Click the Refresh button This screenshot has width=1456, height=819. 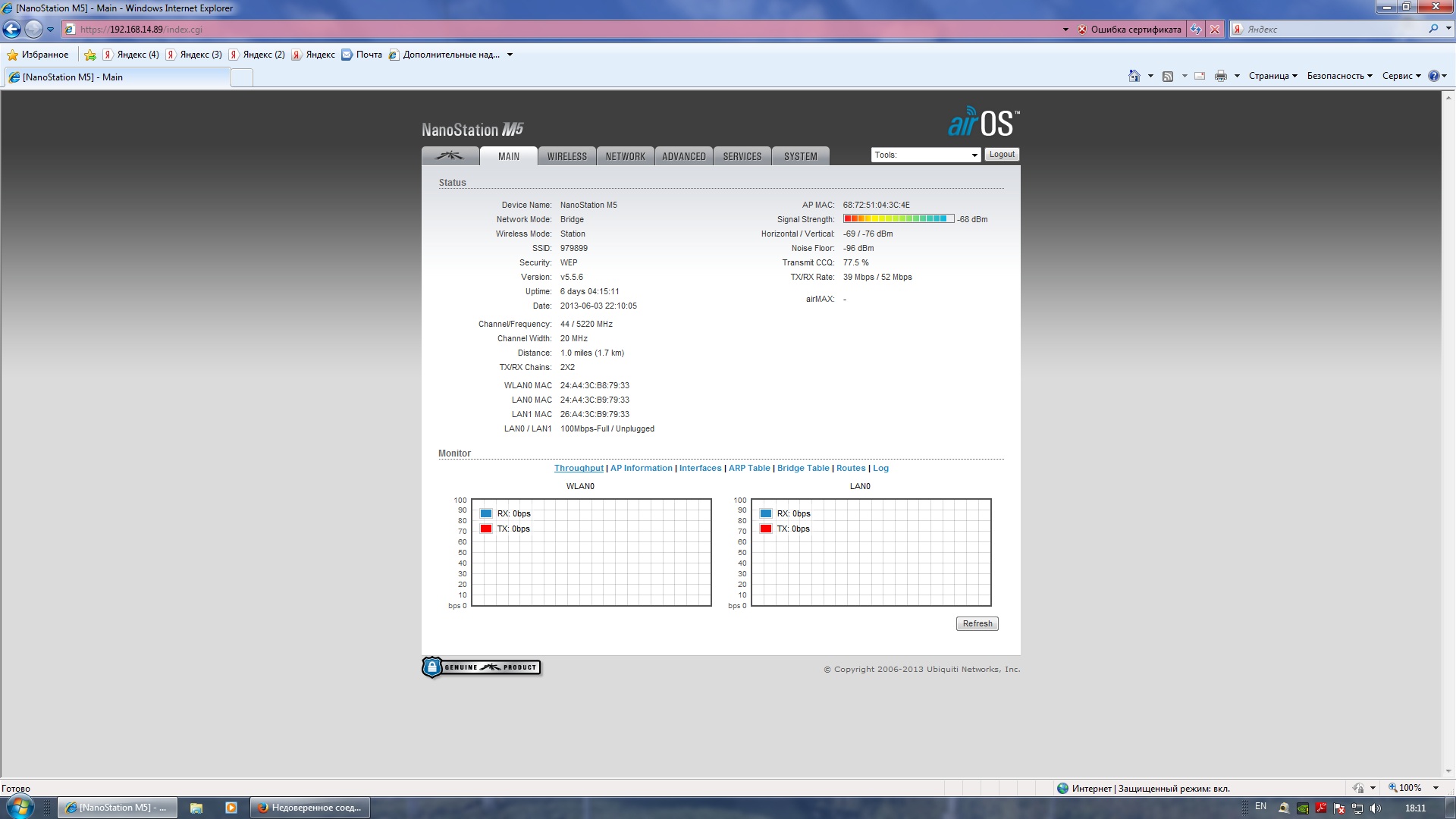(x=977, y=623)
